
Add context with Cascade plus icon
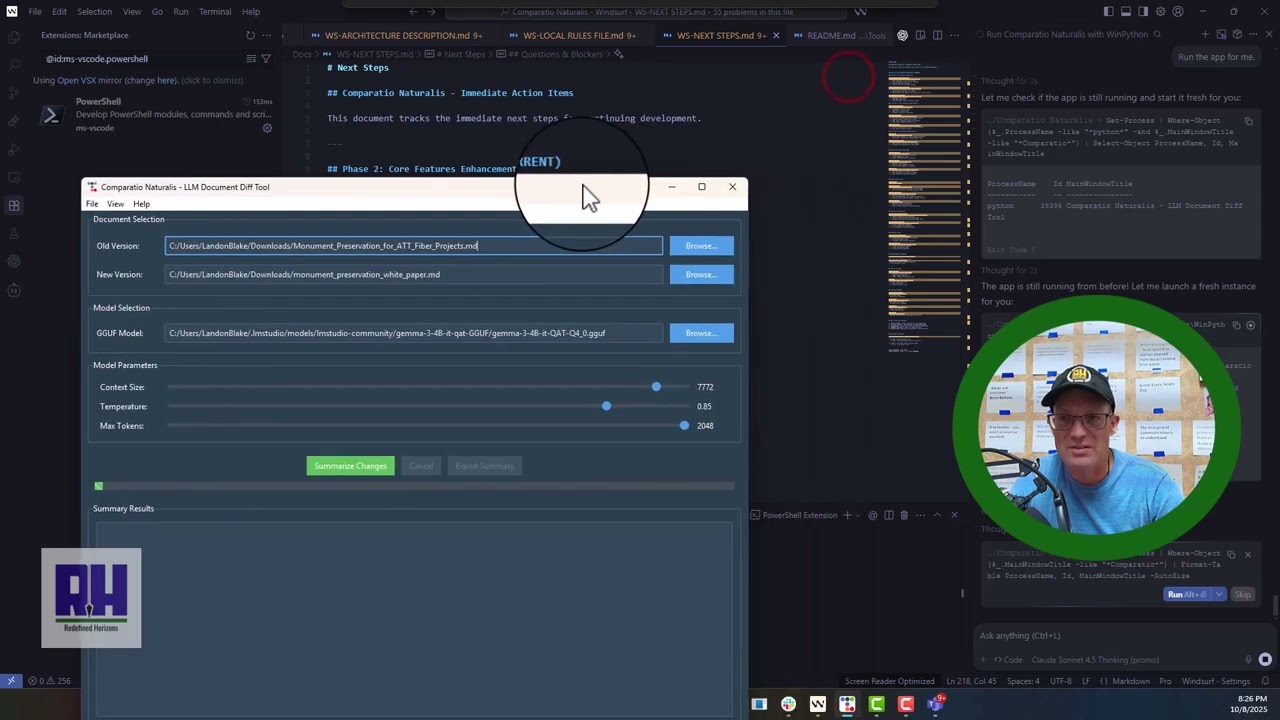click(985, 659)
